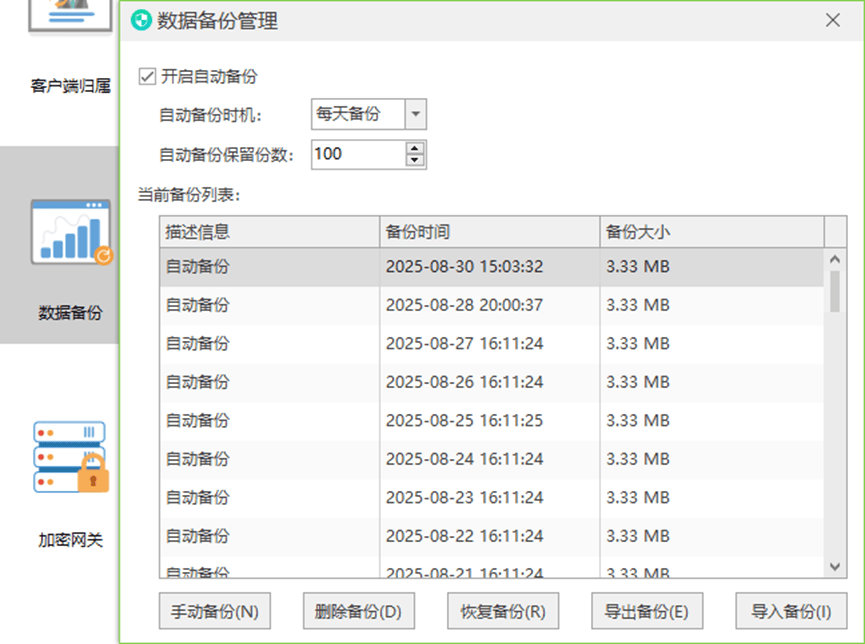Decrease 自动备份保留份数 with down arrow

pyautogui.click(x=416, y=160)
